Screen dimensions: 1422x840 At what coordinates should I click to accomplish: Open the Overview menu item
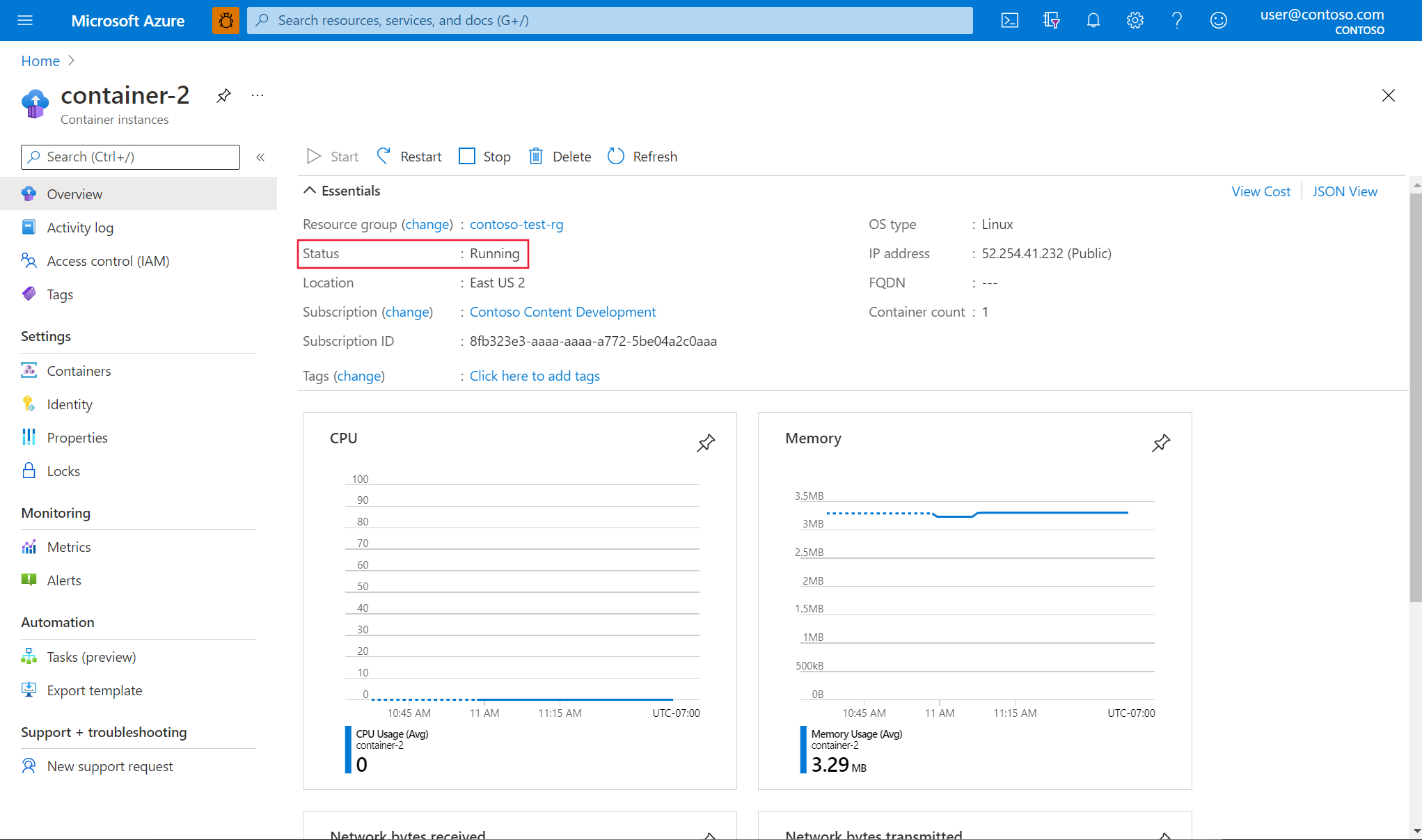75,194
